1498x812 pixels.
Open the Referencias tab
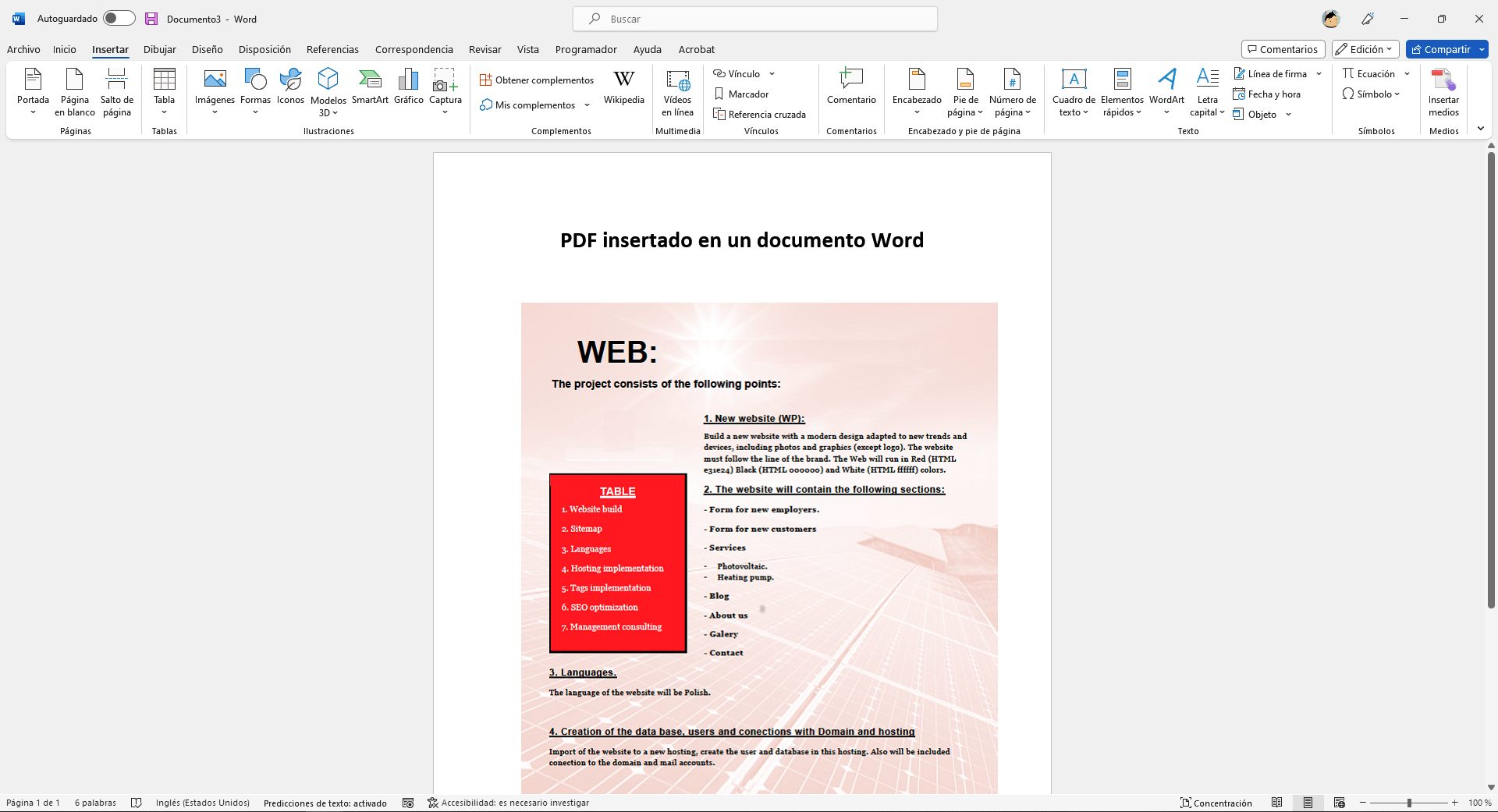332,49
